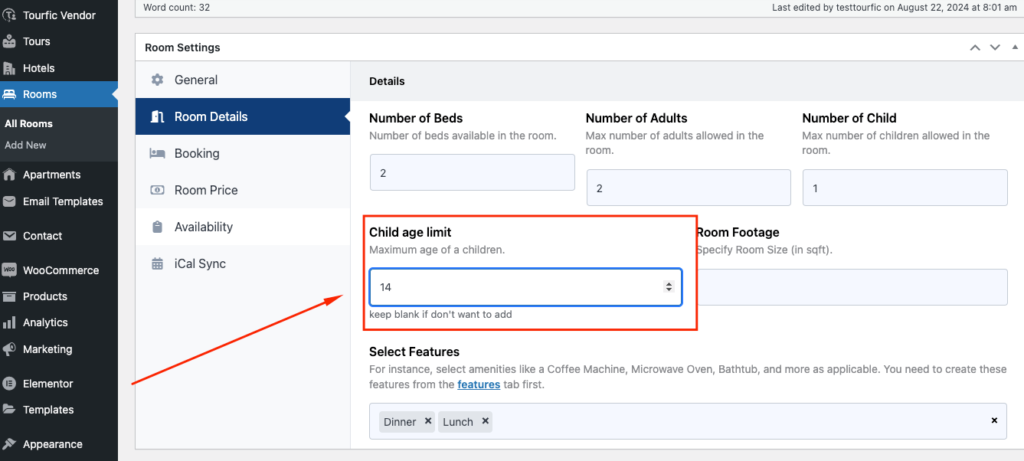Click the Appearance paintbrush icon
Image resolution: width=1024 pixels, height=461 pixels.
click(x=9, y=444)
